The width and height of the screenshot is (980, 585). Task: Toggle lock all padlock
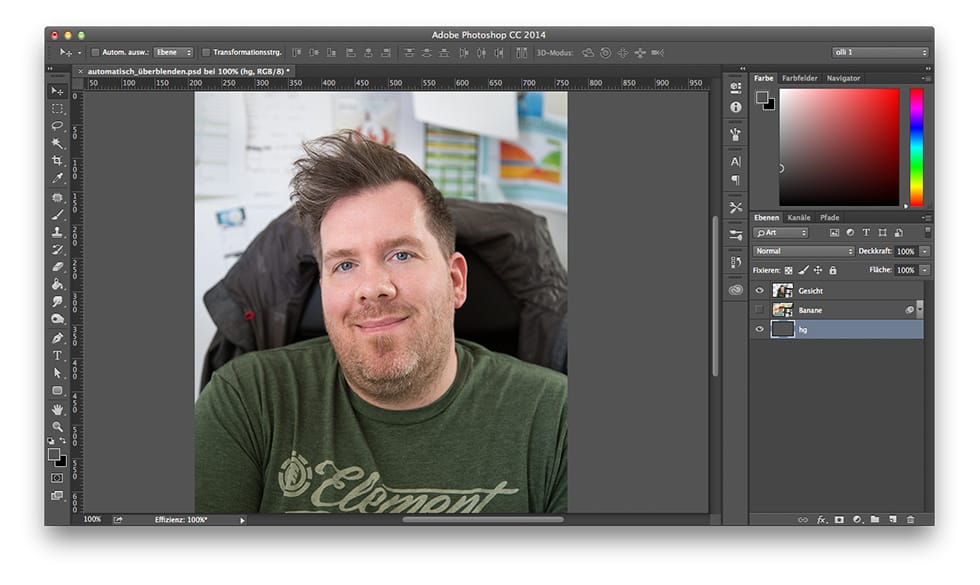832,271
